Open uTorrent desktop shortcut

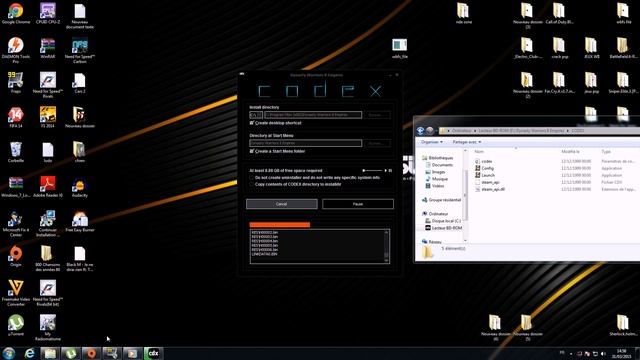point(16,325)
